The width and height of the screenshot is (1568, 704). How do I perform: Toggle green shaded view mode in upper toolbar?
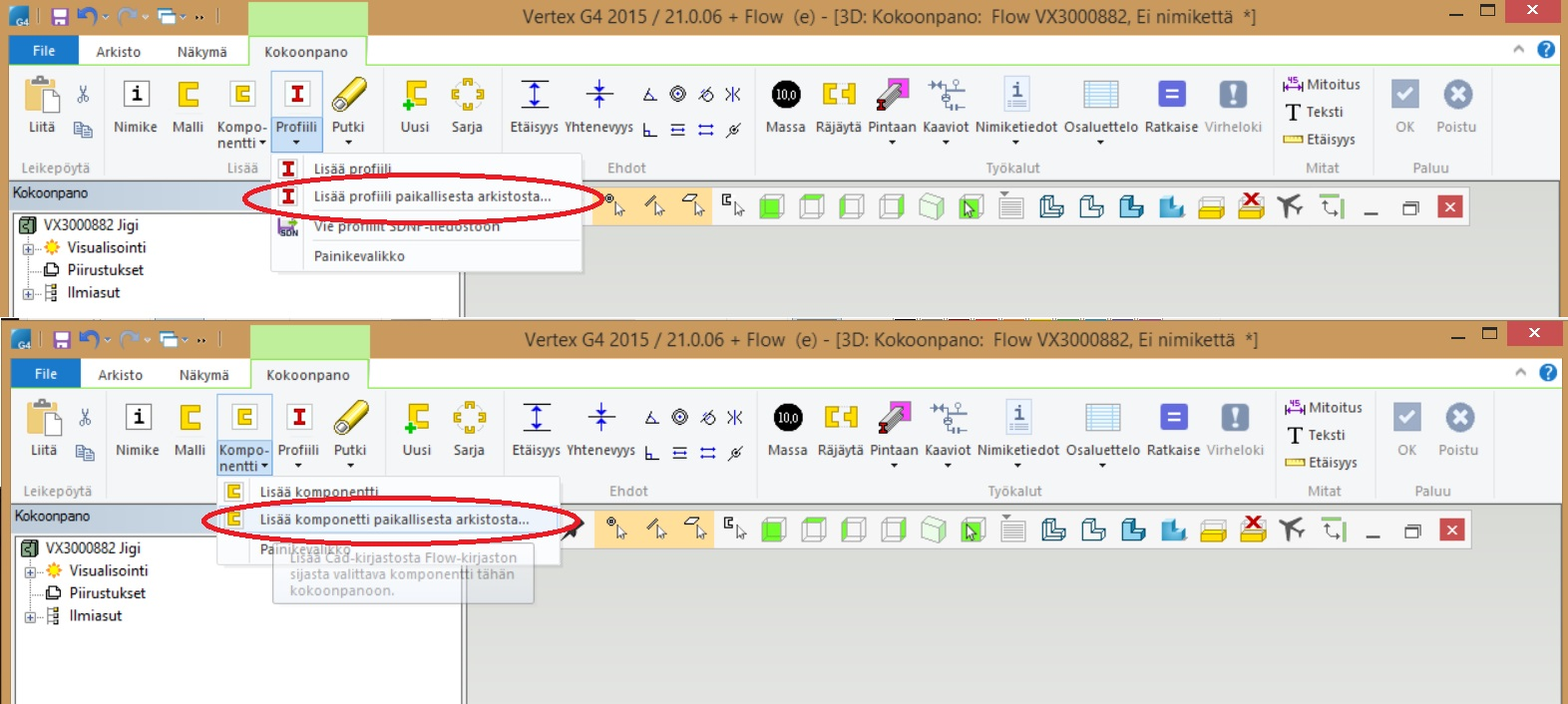coord(771,207)
